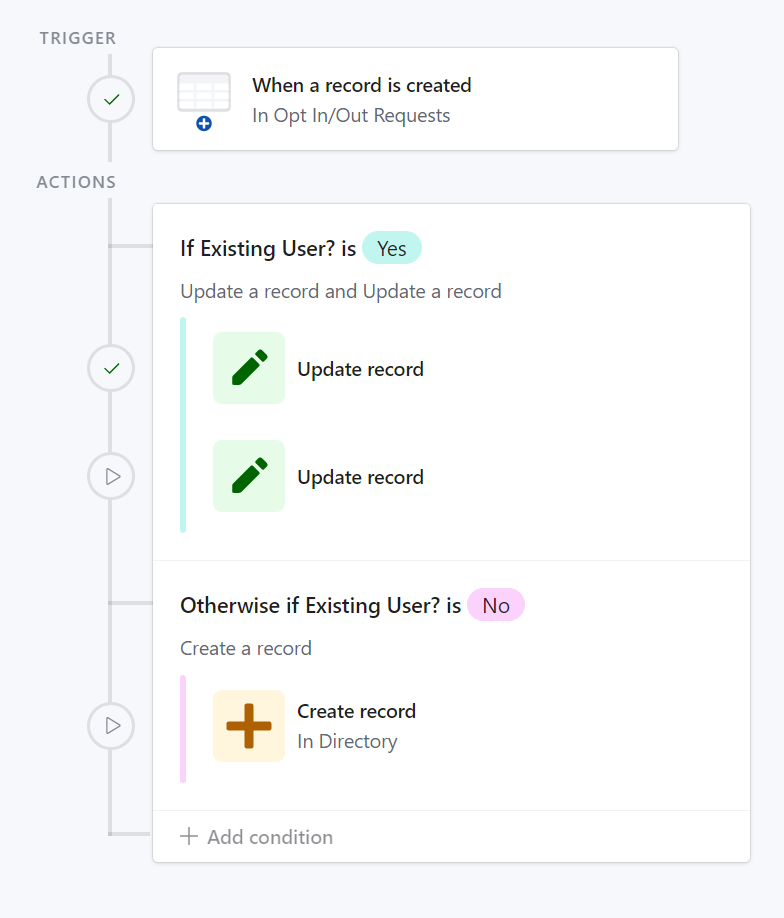Screen dimensions: 784x918
Task: Click the trigger's green checkmark status circle
Action: [x=111, y=100]
